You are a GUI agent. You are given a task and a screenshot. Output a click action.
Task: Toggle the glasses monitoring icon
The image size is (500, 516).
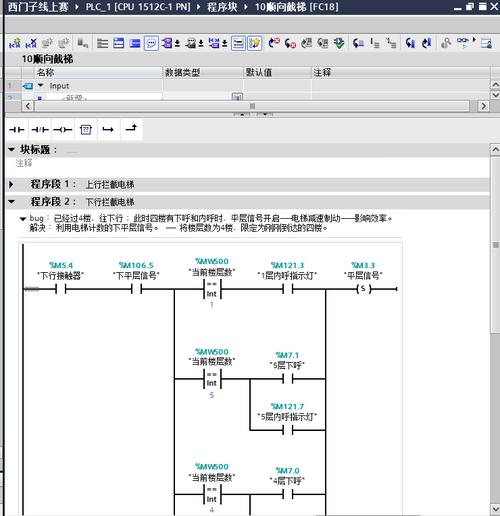pyautogui.click(x=463, y=43)
